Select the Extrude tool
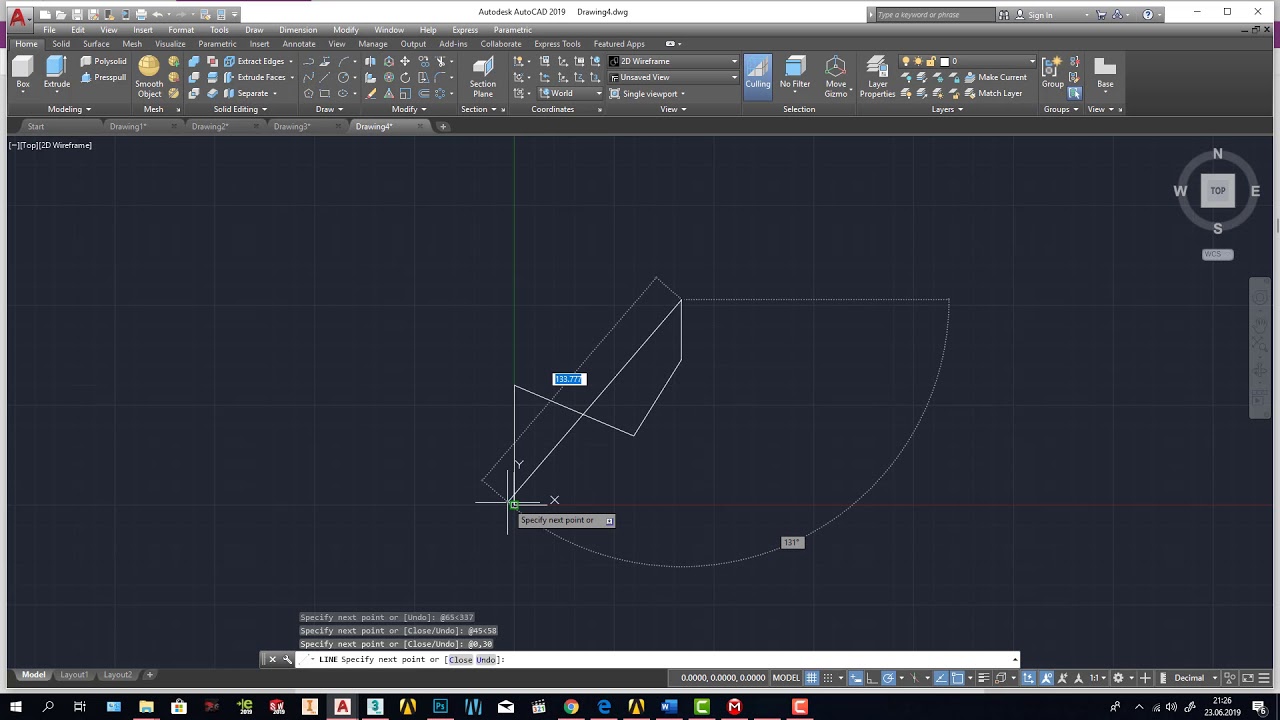Screen dimensions: 1280x720 56,75
